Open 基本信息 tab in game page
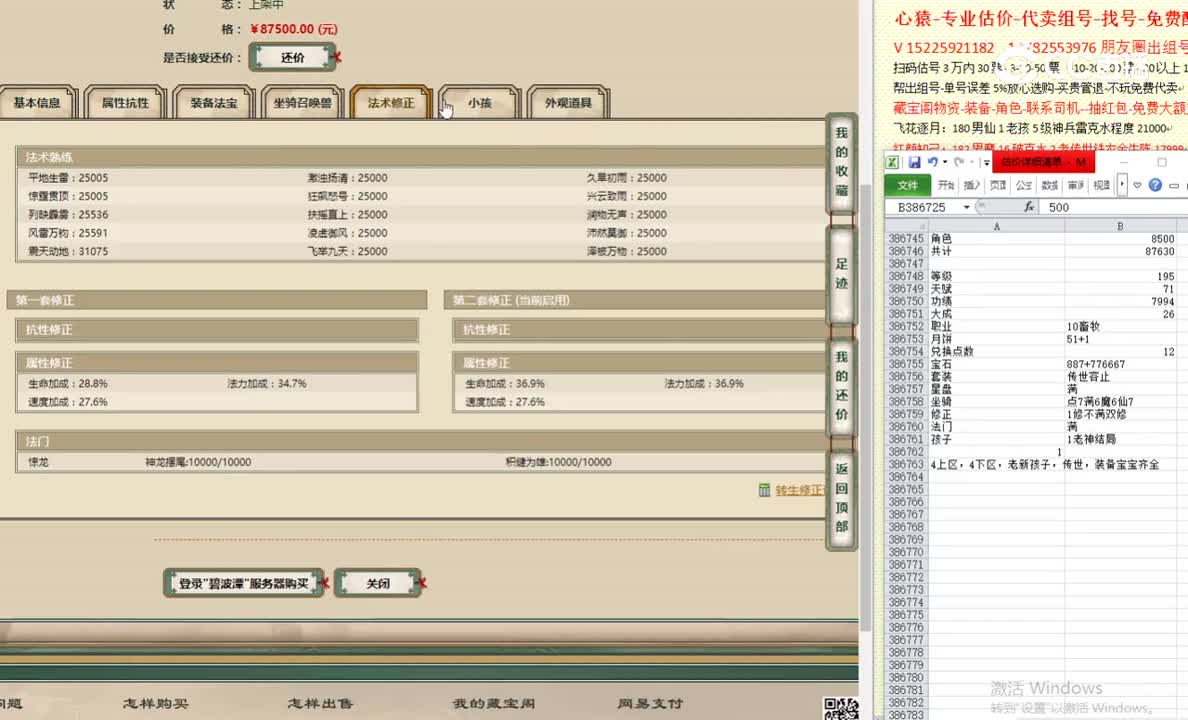 pyautogui.click(x=36, y=102)
